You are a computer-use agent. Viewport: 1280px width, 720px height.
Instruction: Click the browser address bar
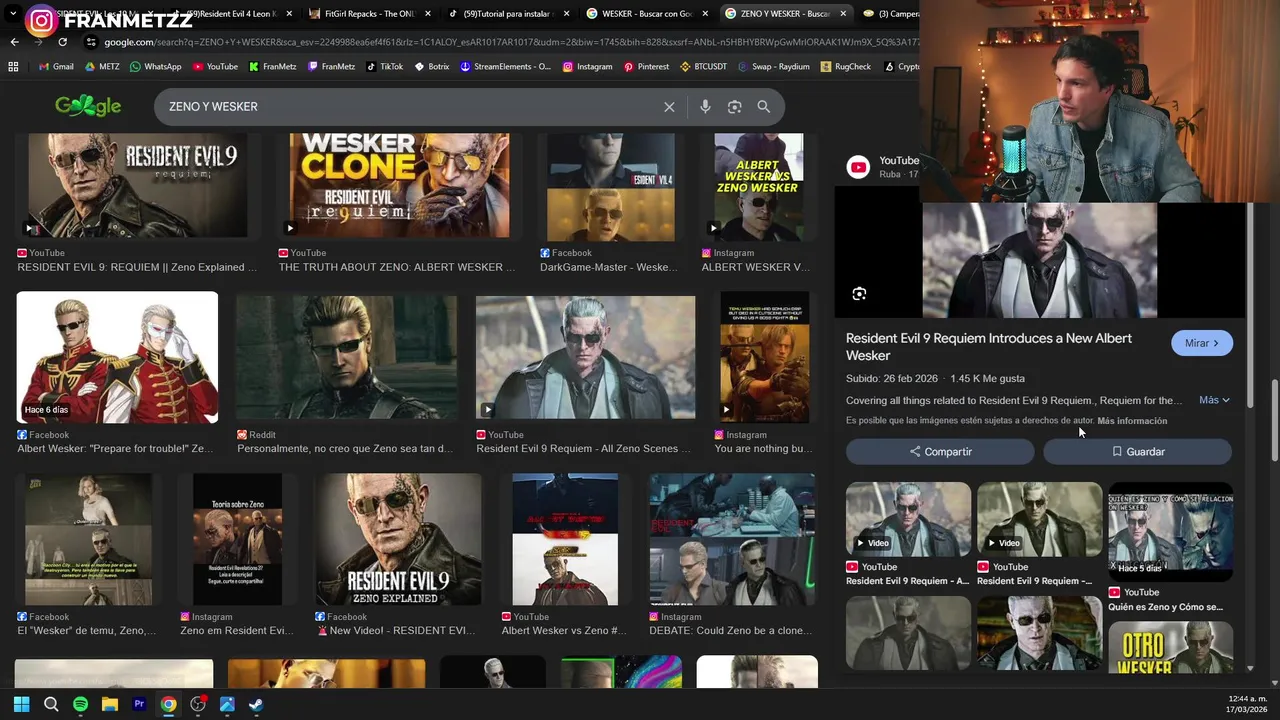point(500,42)
